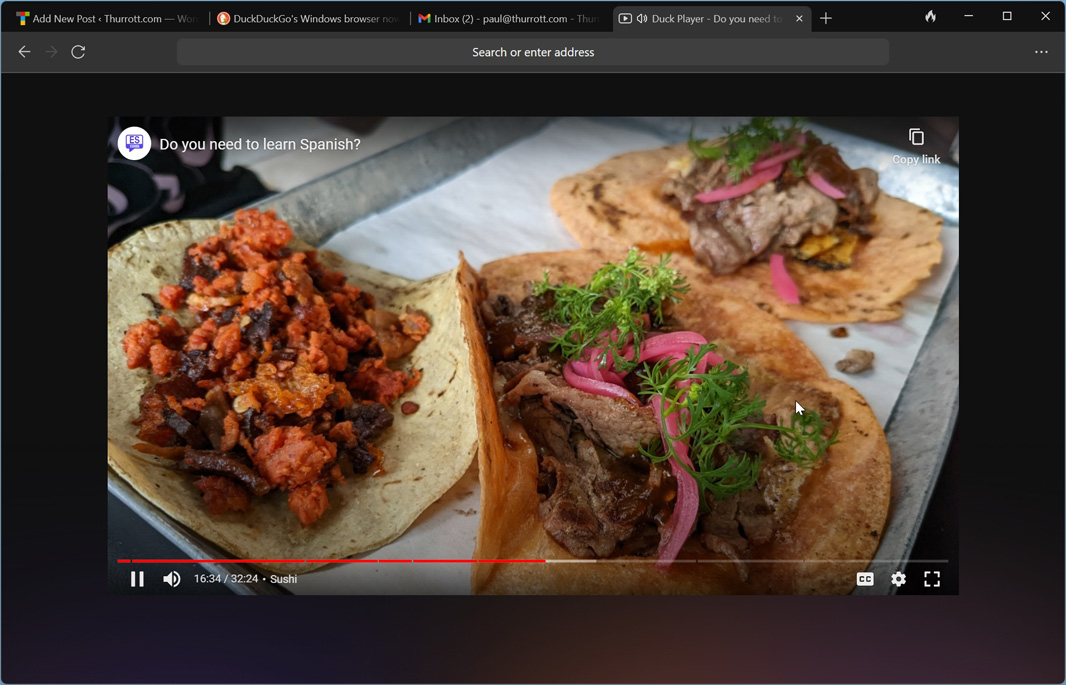Close the Duck Player tab
Viewport: 1066px width, 685px height.
[799, 18]
